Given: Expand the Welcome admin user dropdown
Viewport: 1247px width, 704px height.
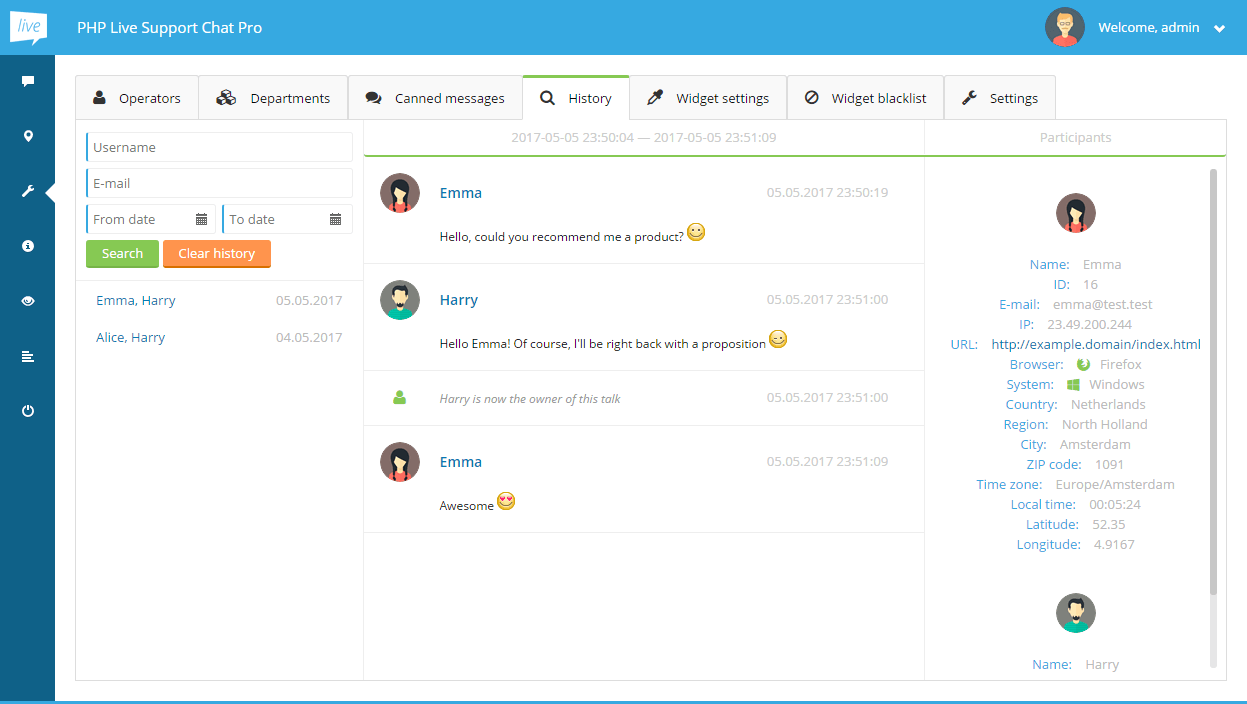Looking at the screenshot, I should point(1219,29).
